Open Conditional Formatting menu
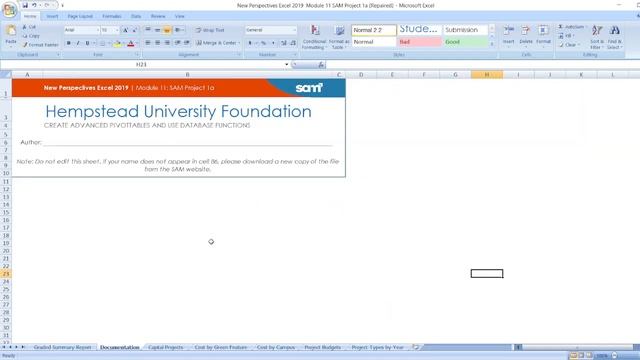This screenshot has width=640, height=360. (314, 37)
